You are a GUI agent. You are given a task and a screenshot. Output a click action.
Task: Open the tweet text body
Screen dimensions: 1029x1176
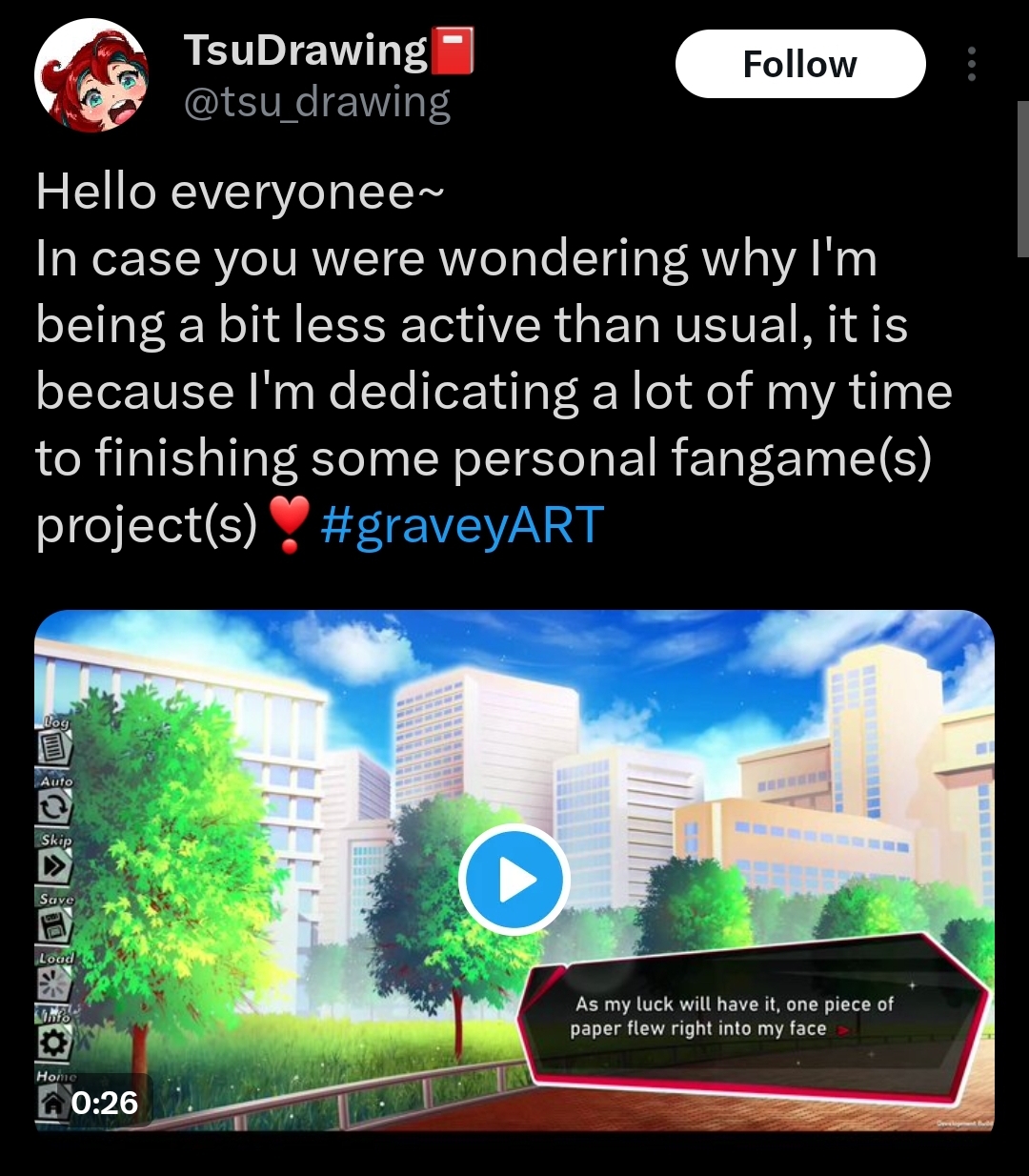(x=494, y=358)
